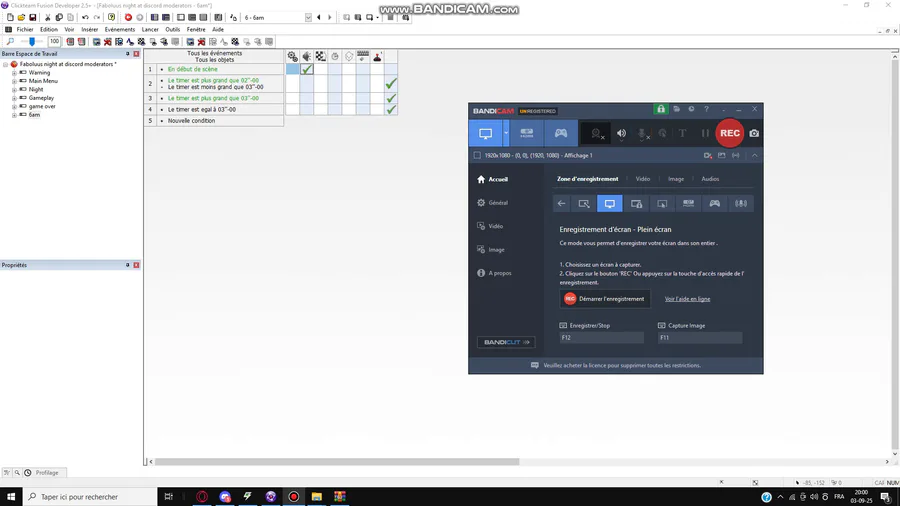Select Bandicam HDMI device recording mode

pos(526,133)
